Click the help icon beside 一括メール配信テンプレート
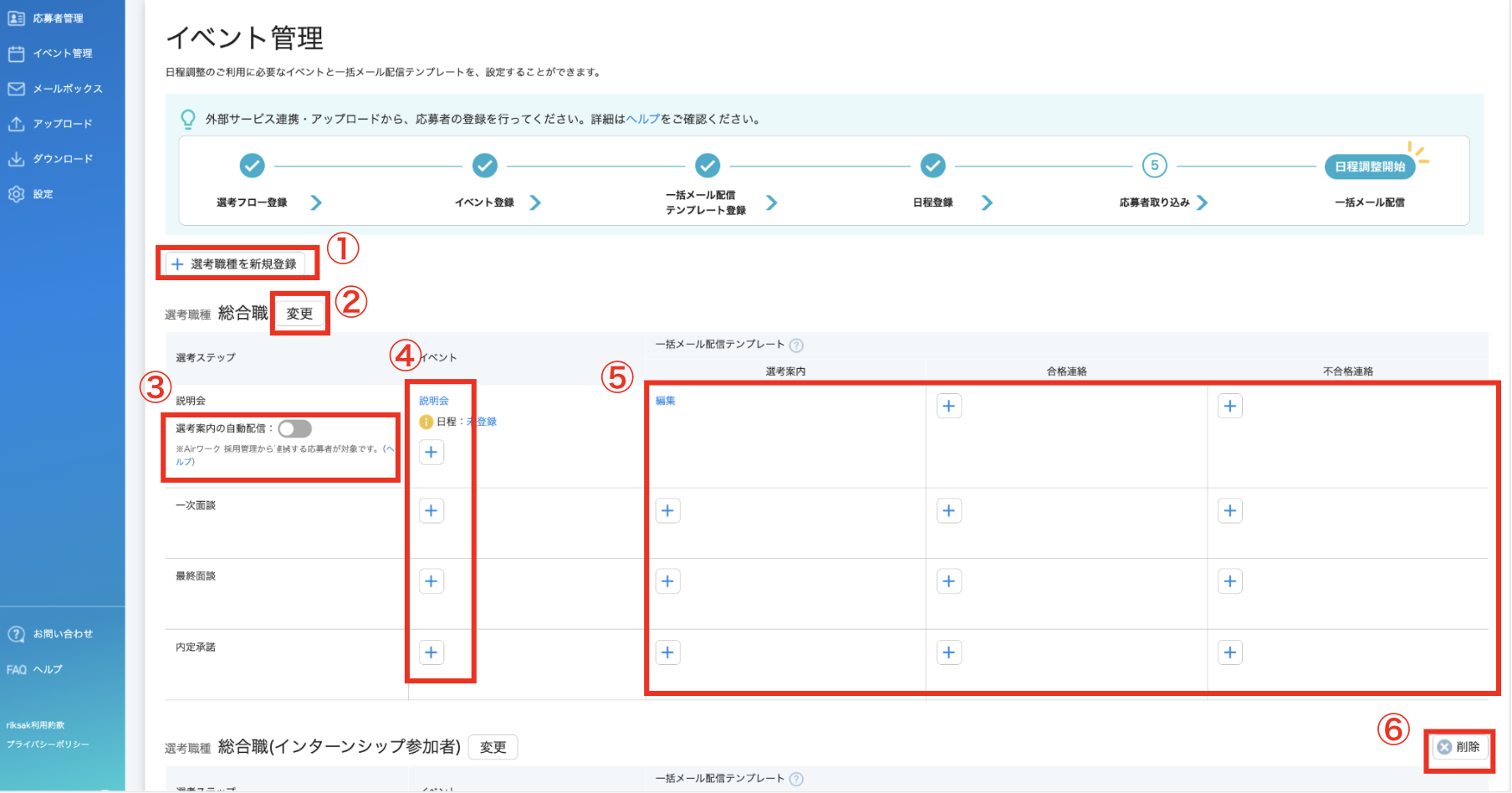Viewport: 1512px width, 793px height. [796, 345]
